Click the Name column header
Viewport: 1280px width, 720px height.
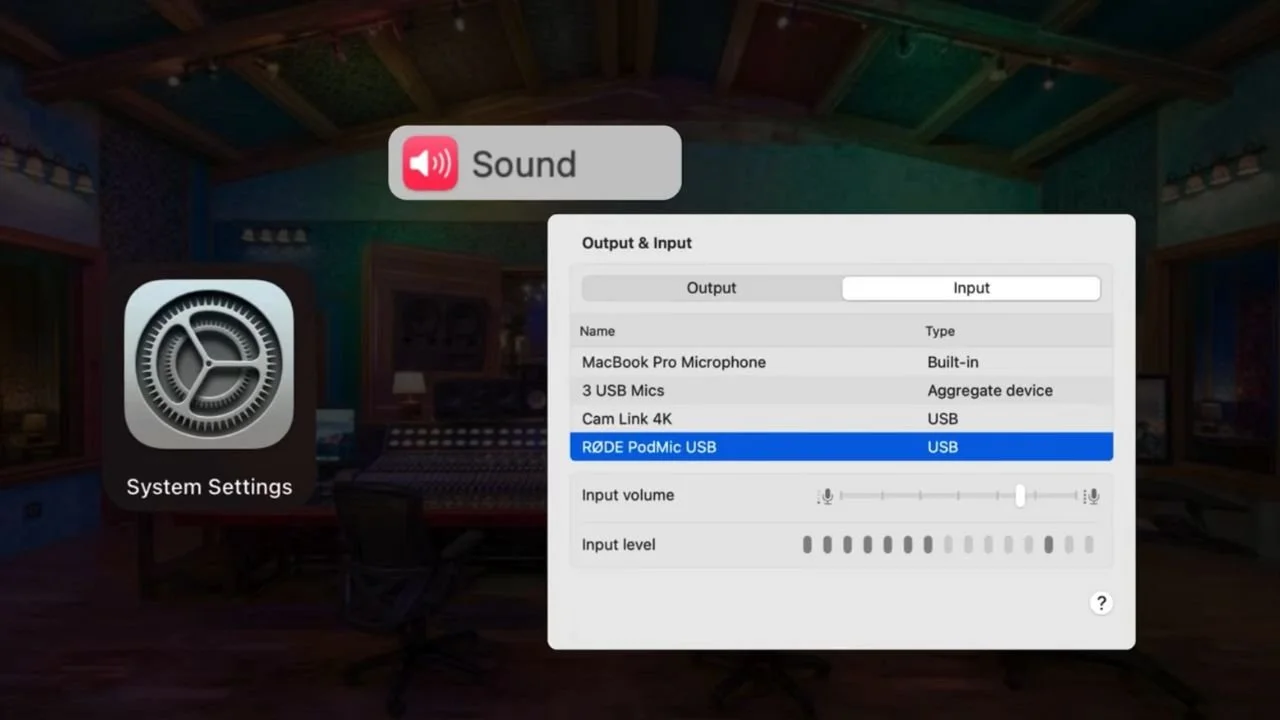point(598,331)
